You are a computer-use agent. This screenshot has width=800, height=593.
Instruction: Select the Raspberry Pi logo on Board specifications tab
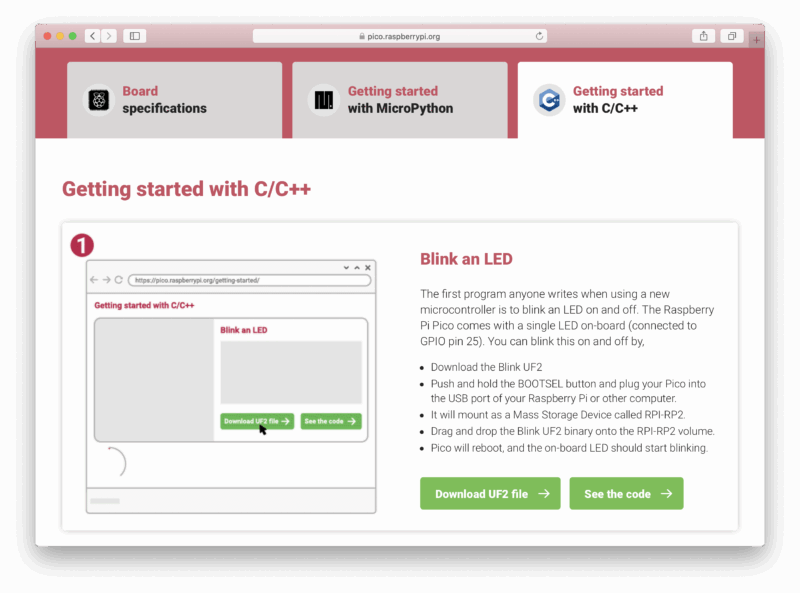click(98, 100)
